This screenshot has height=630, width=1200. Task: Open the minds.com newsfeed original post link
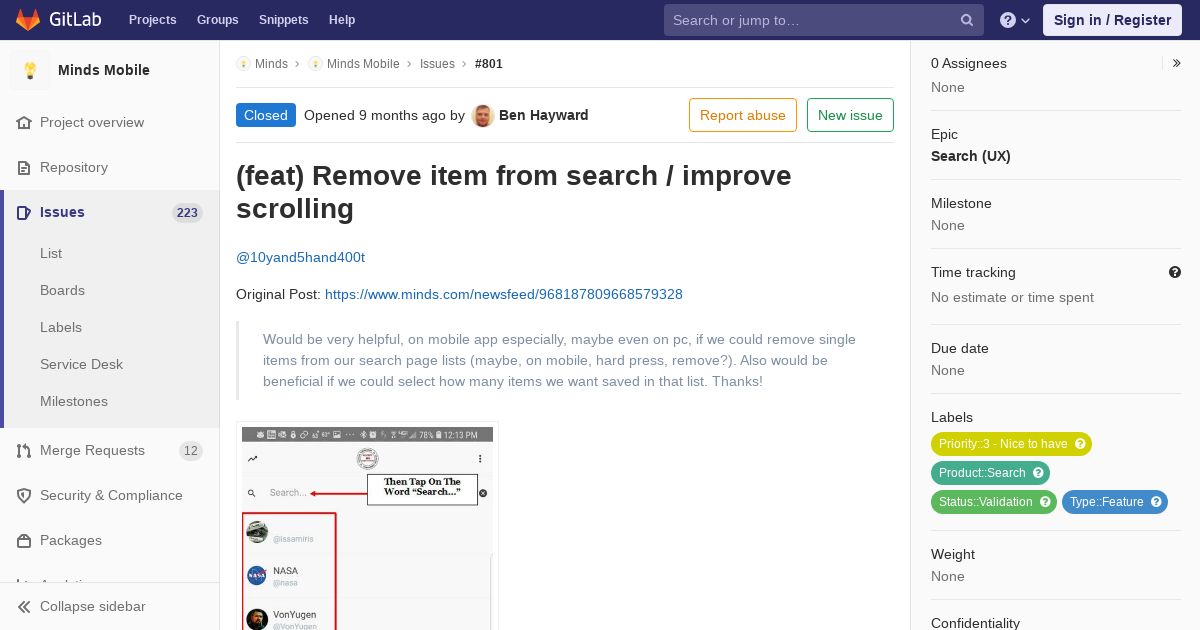[504, 294]
